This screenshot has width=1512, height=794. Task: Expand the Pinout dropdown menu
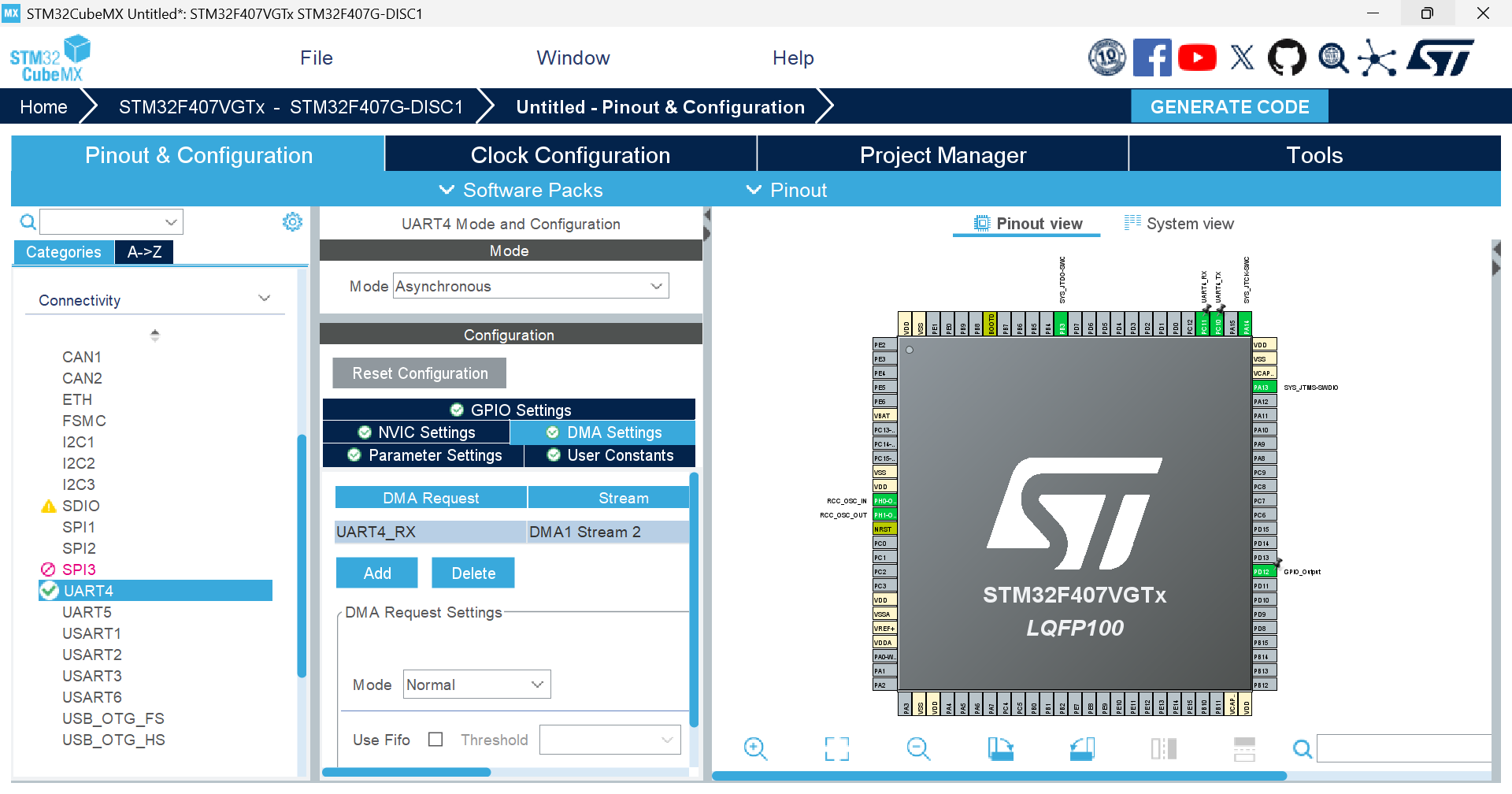[x=786, y=190]
